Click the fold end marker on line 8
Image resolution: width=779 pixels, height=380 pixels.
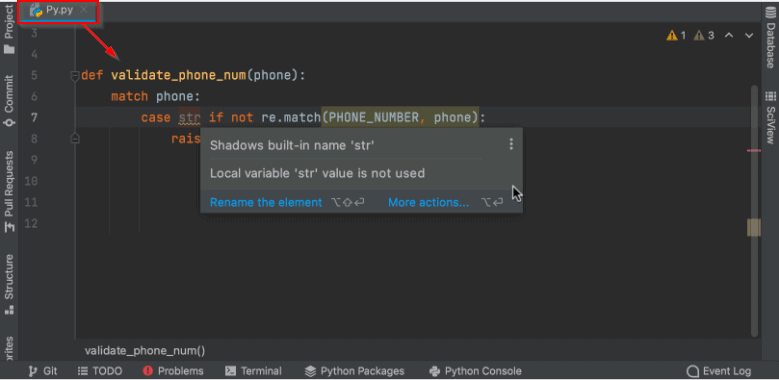pyautogui.click(x=75, y=138)
